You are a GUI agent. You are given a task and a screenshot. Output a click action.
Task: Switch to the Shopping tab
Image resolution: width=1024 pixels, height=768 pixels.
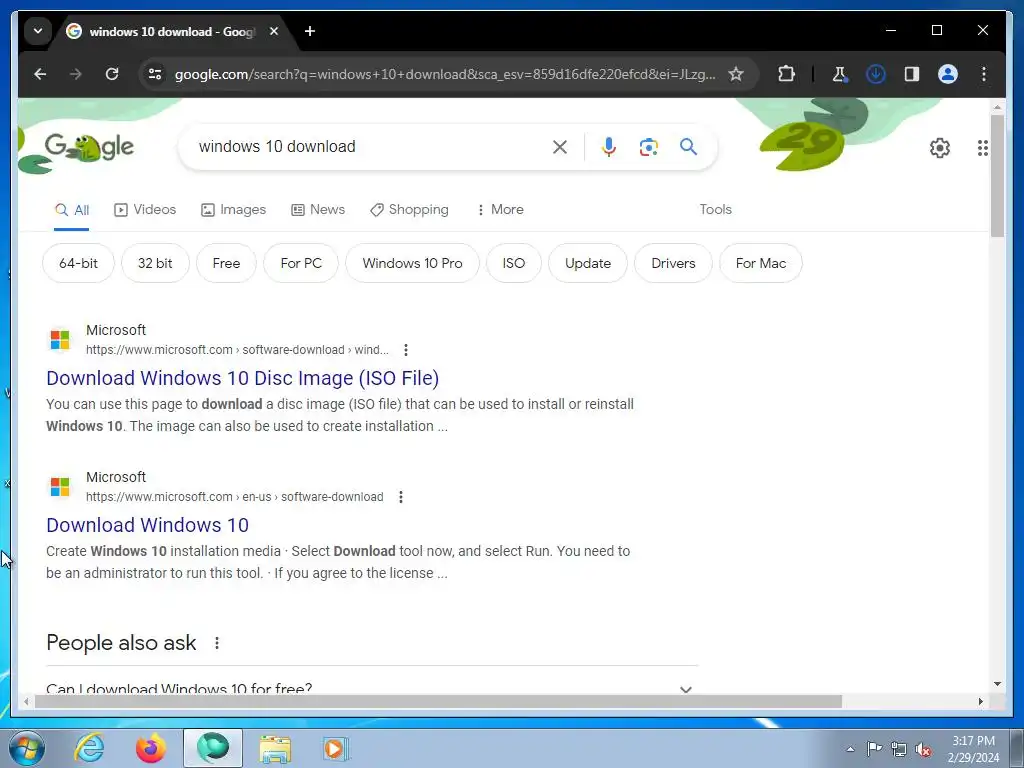coord(409,210)
